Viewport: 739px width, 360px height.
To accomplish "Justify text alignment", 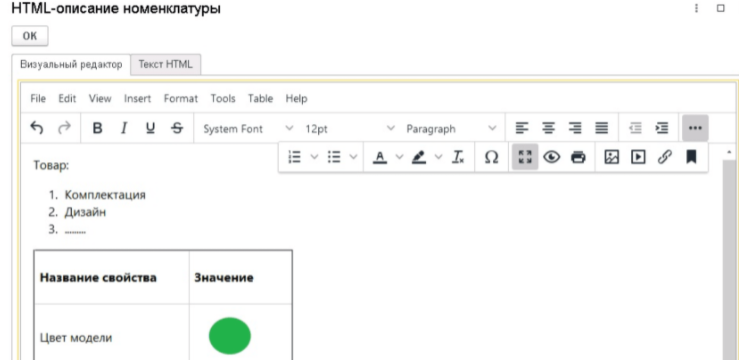I will 601,128.
